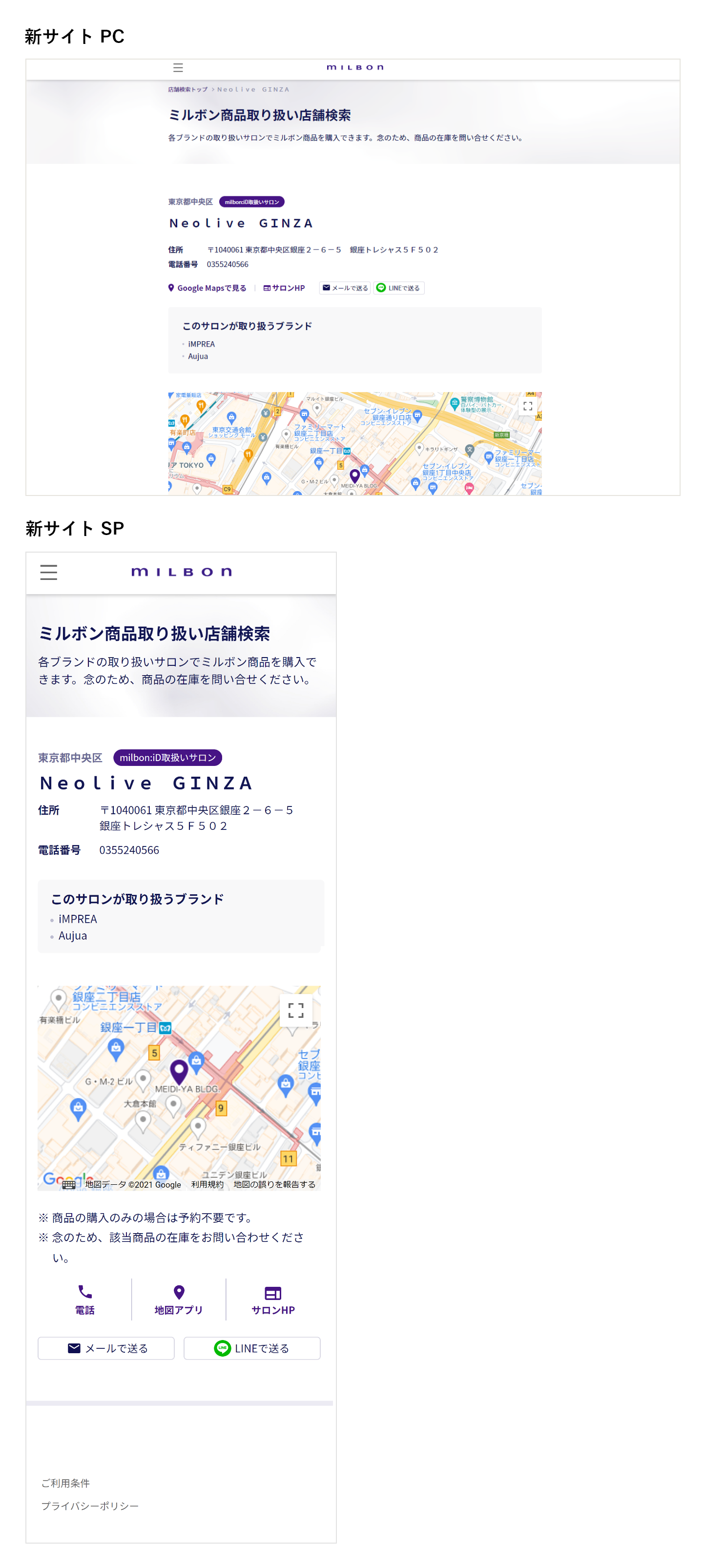Open サロンHP link in PC view
This screenshot has height=1568, width=705.
coord(284,288)
